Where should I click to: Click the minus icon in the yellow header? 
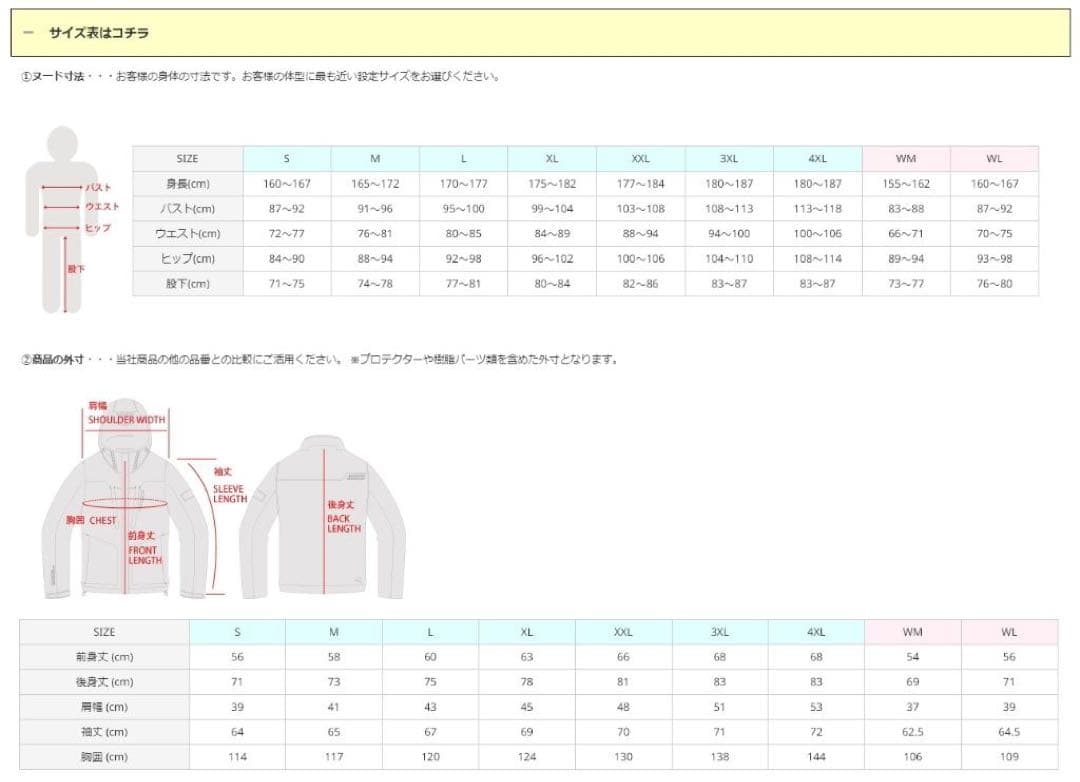pos(28,33)
